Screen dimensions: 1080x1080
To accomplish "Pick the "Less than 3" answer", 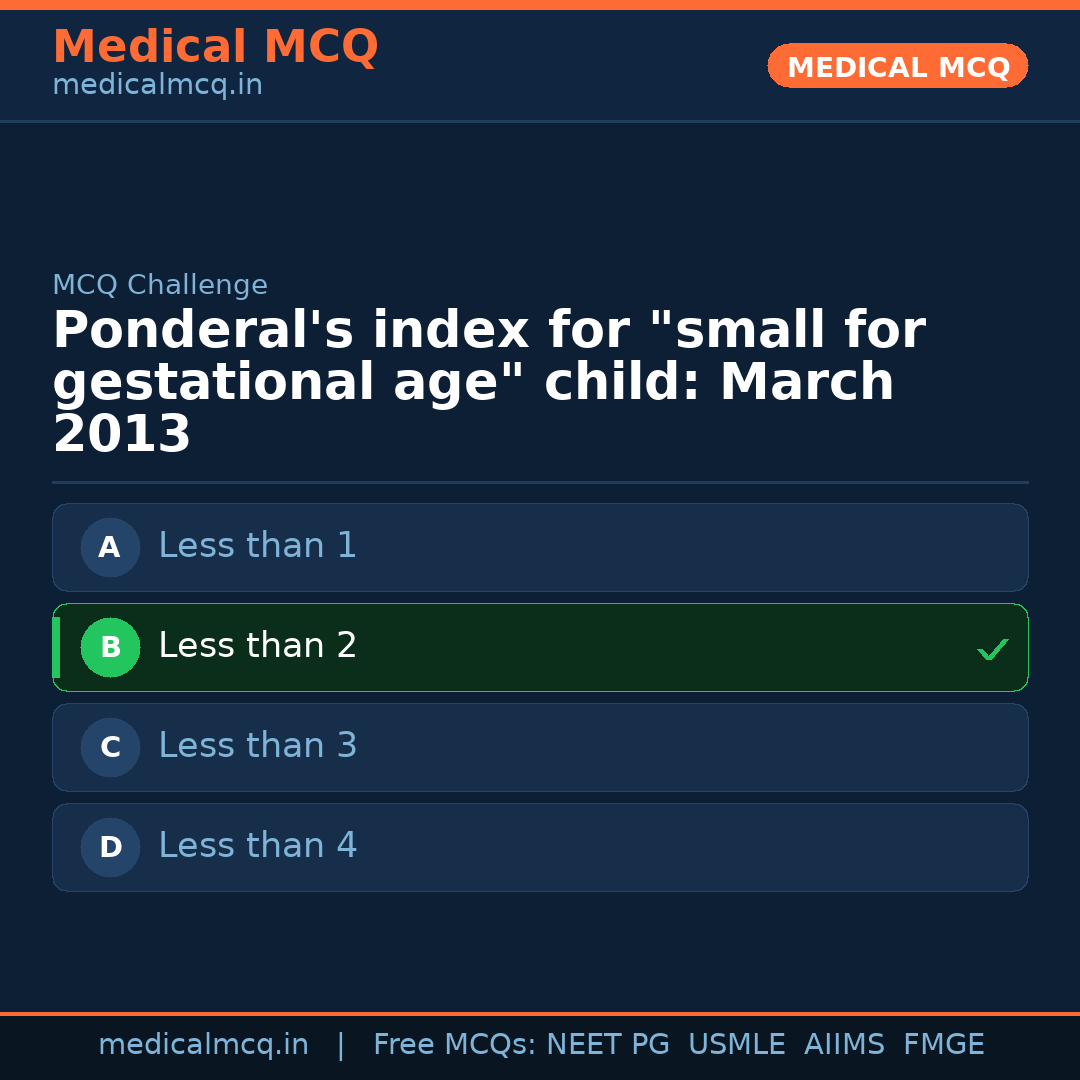I will [x=257, y=746].
